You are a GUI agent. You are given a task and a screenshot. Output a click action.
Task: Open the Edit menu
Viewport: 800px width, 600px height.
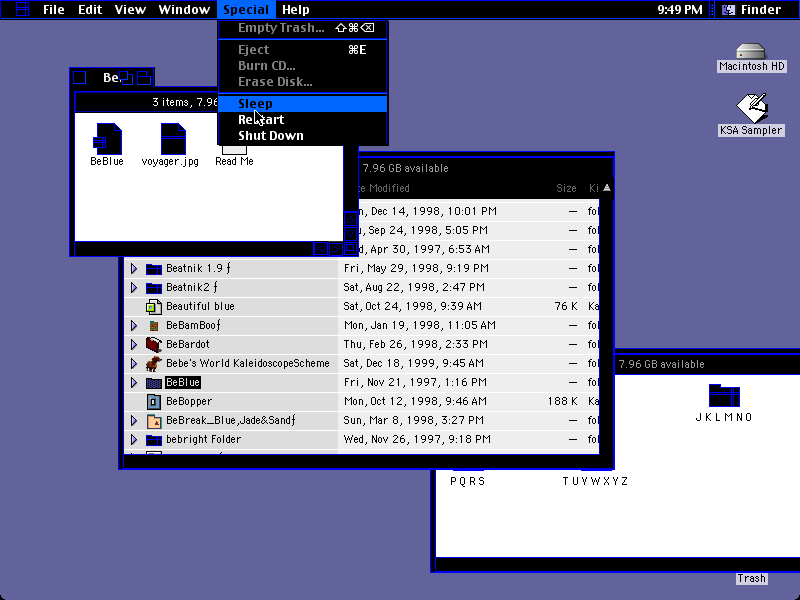pos(90,9)
